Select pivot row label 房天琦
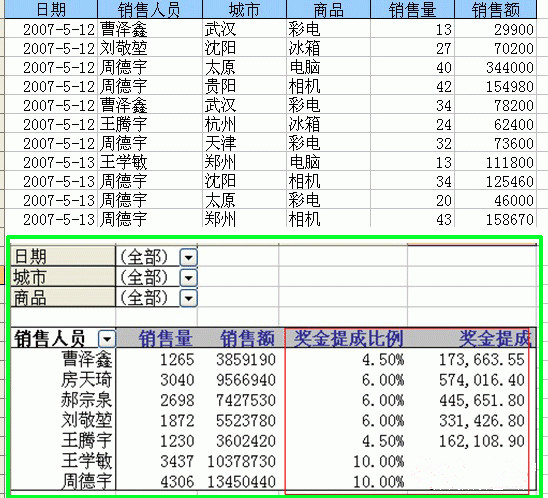 pos(87,380)
